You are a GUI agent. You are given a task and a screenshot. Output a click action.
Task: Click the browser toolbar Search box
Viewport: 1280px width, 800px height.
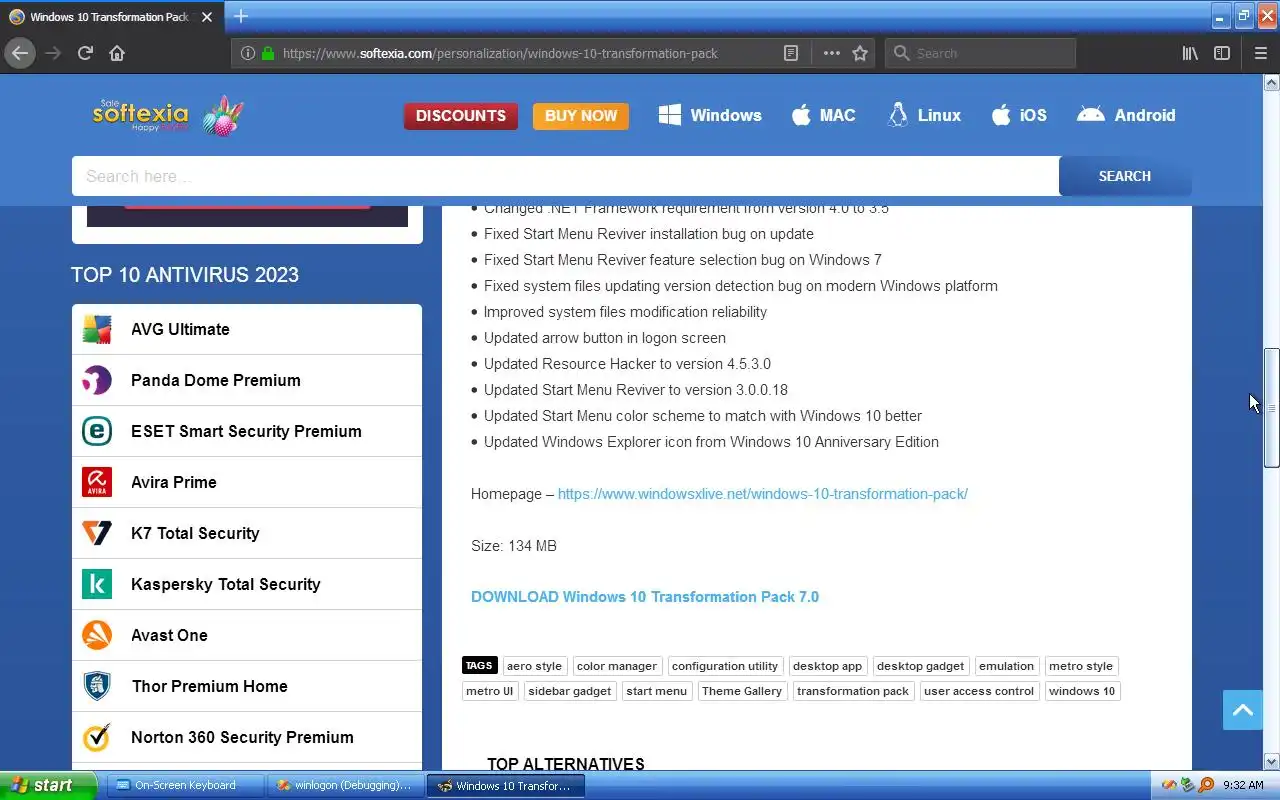pos(980,53)
